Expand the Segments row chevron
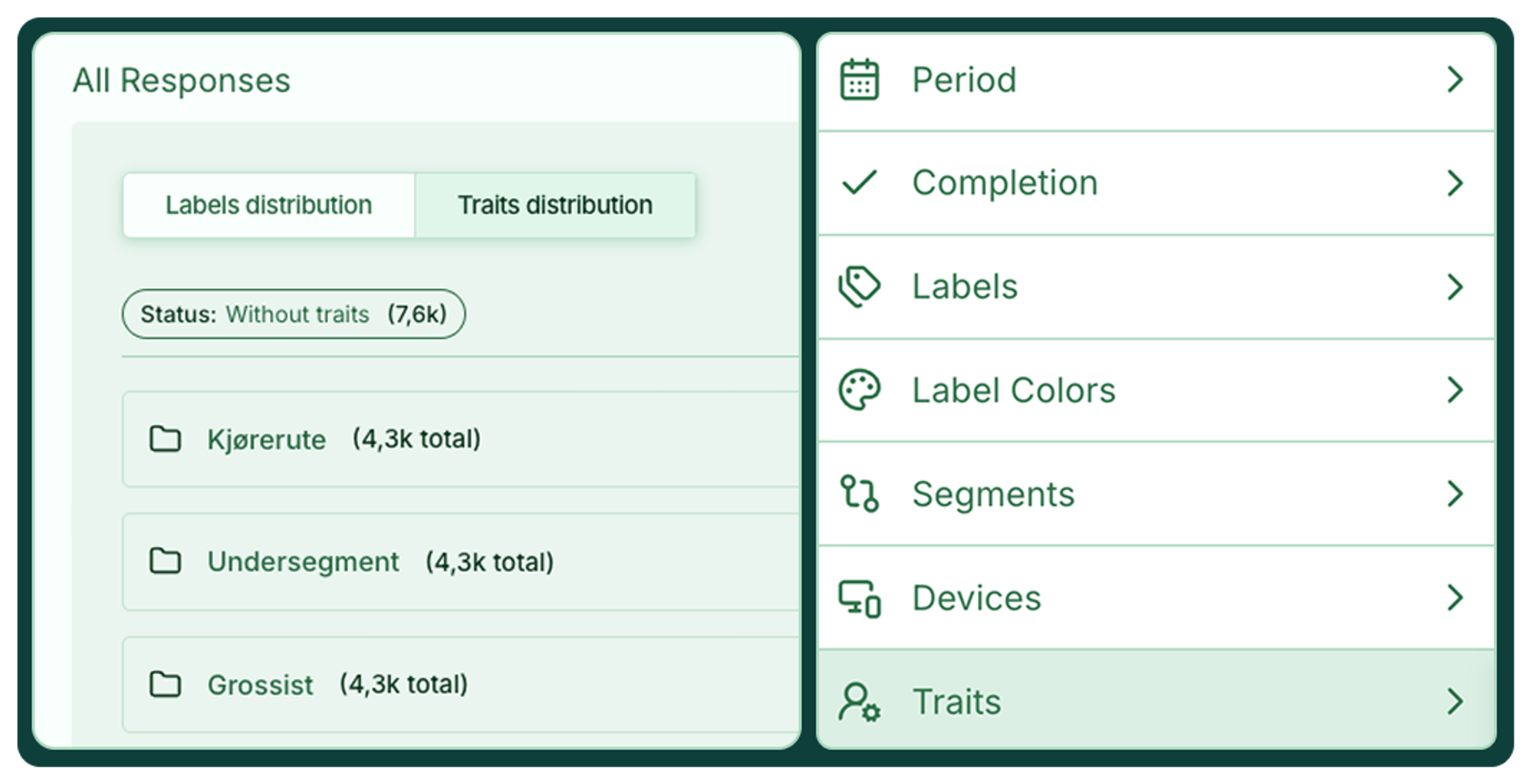Screen dimensions: 1531x784 [1454, 493]
